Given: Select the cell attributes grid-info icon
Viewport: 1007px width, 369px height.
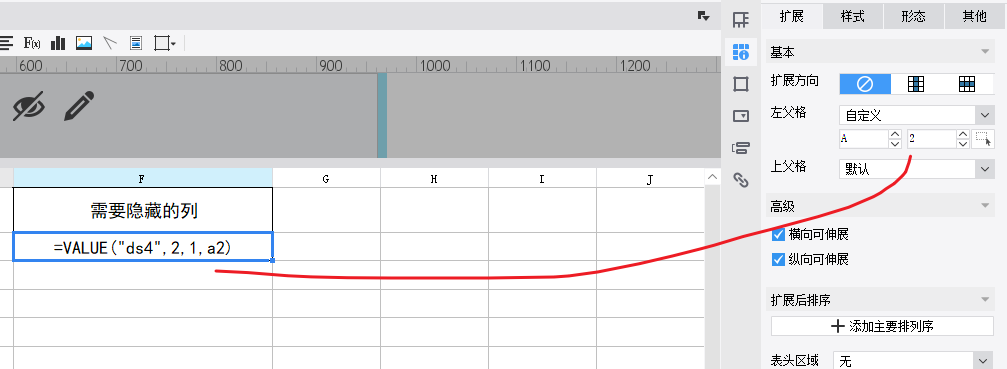Looking at the screenshot, I should (741, 52).
